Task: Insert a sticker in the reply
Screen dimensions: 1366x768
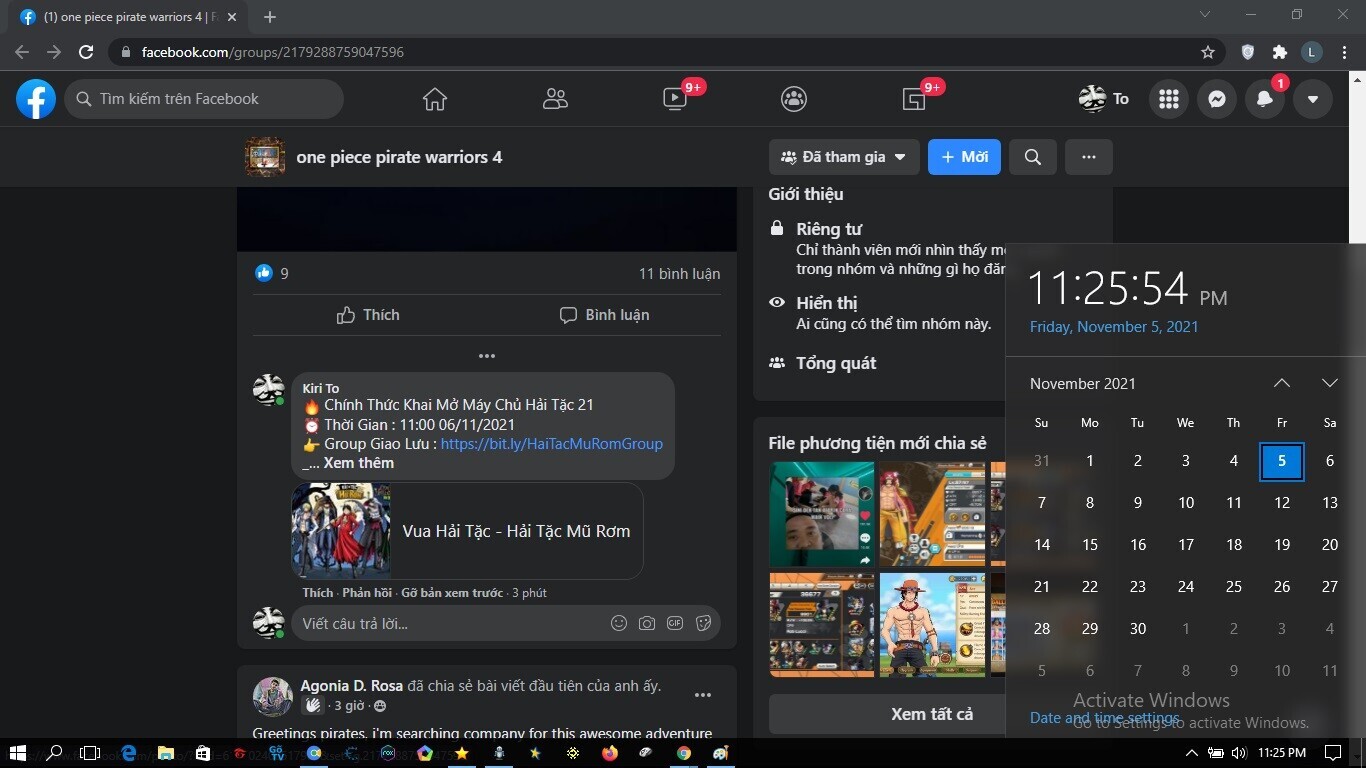Action: 703,623
